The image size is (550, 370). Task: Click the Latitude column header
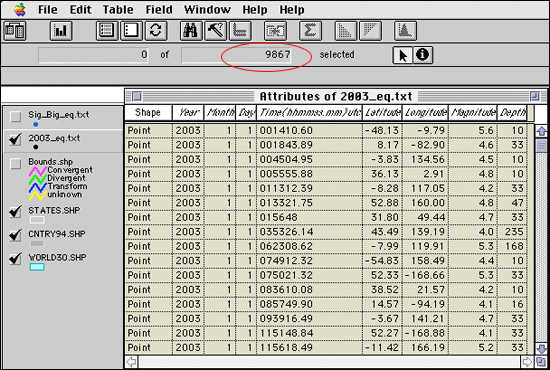(x=382, y=113)
